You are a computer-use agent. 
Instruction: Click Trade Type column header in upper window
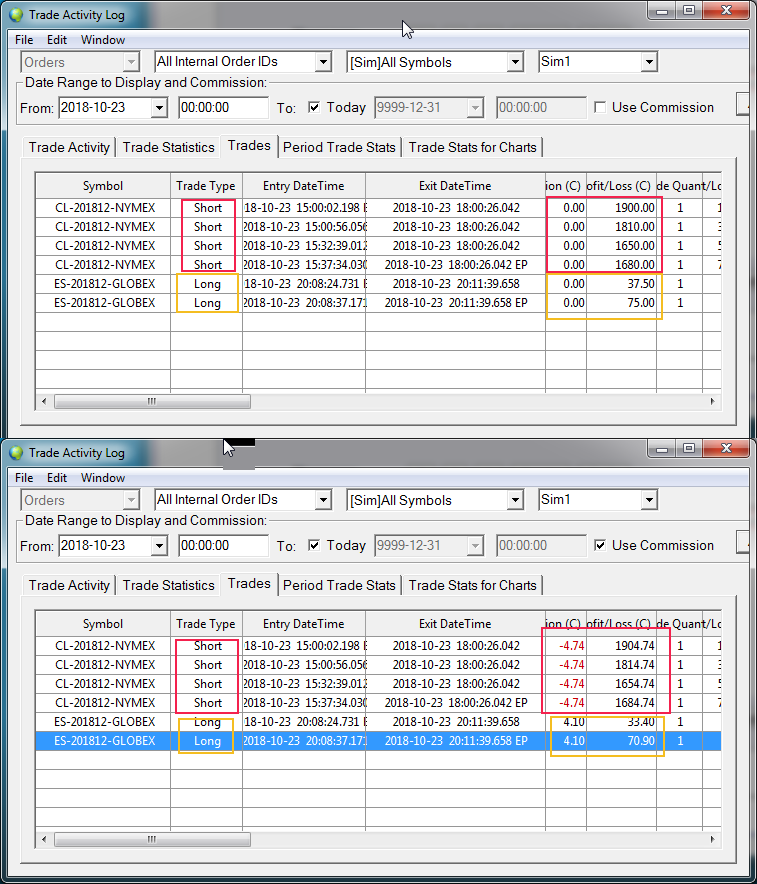pos(206,186)
